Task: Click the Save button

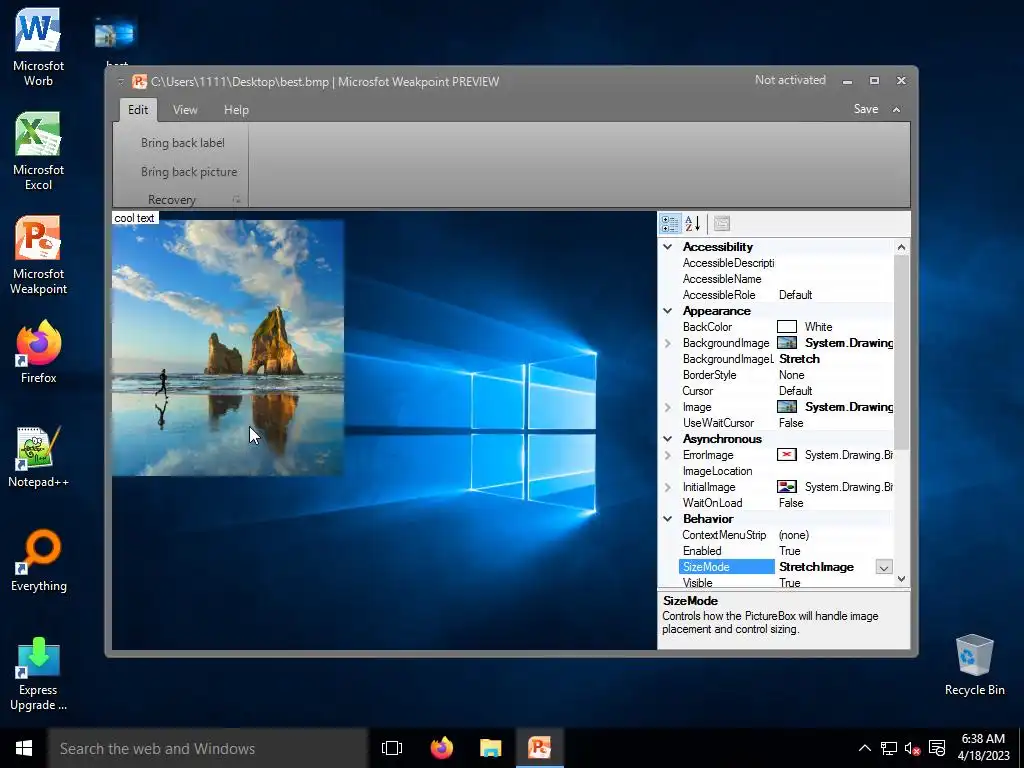Action: click(x=866, y=109)
